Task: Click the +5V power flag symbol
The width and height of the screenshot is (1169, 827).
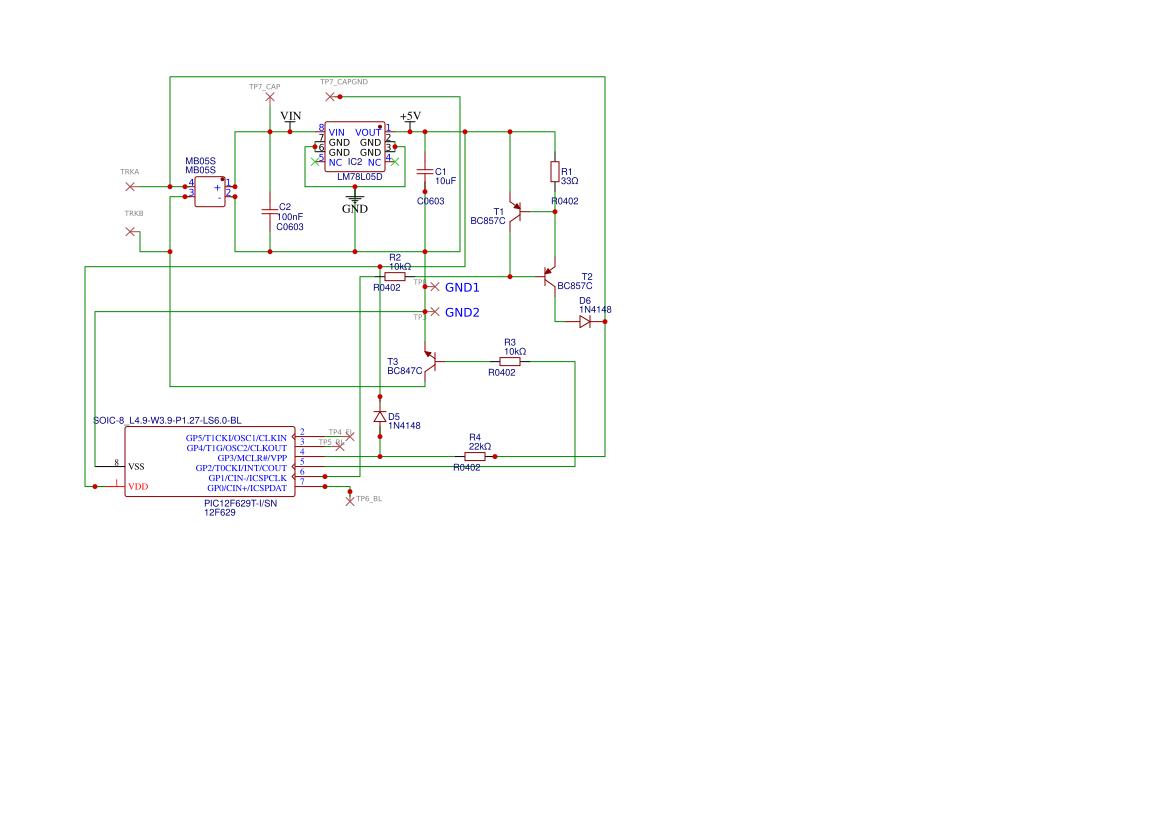Action: tap(410, 119)
